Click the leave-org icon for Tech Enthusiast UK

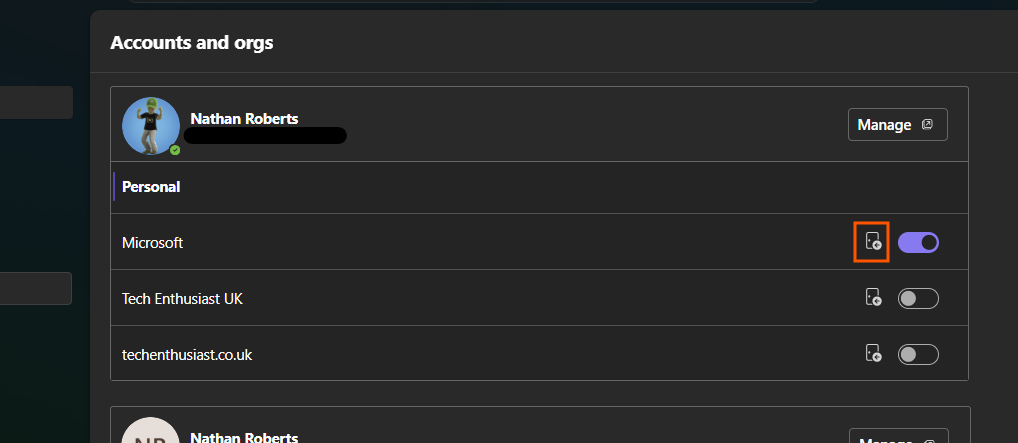[x=873, y=298]
